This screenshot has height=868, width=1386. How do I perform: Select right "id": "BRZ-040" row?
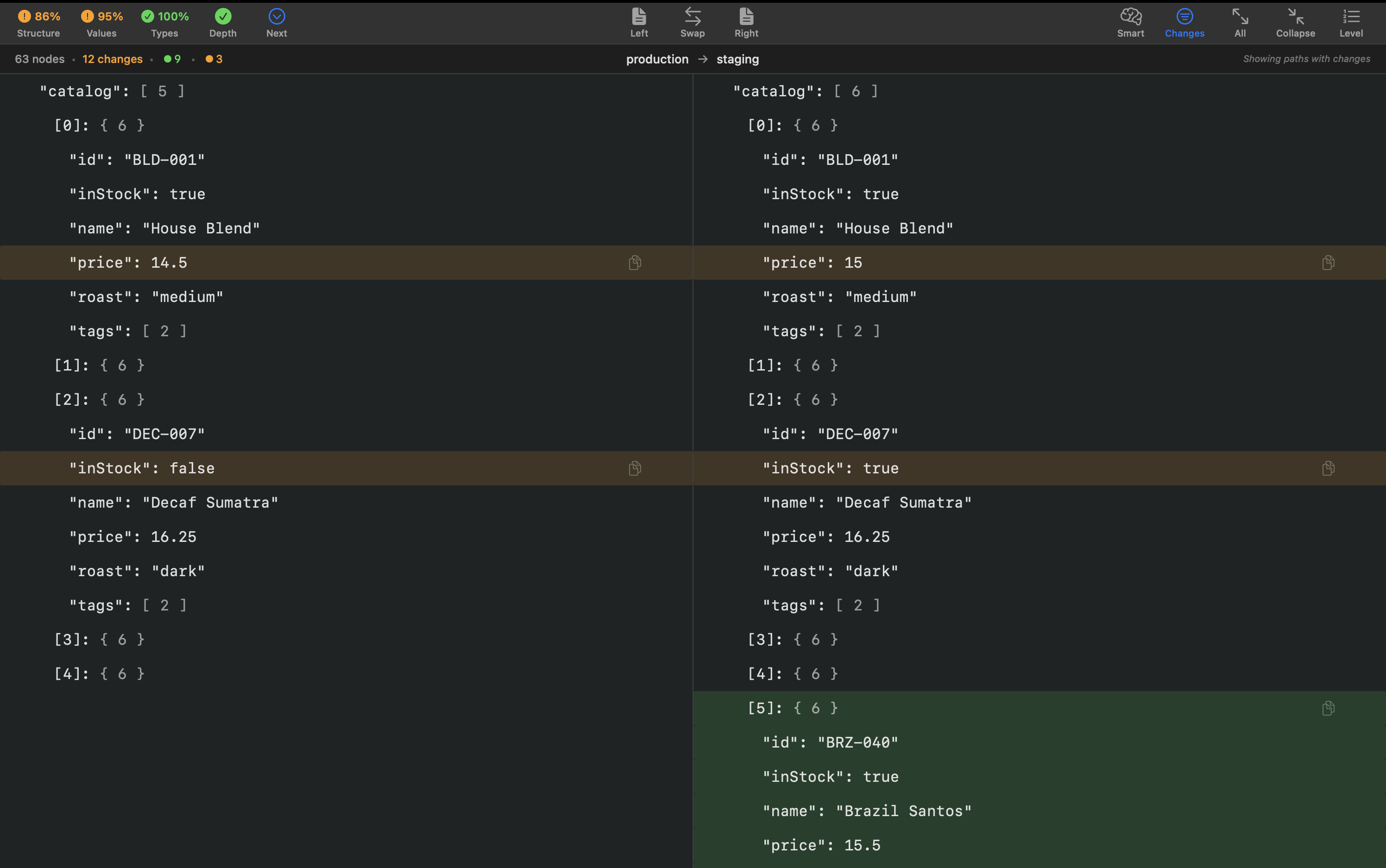(x=1040, y=742)
